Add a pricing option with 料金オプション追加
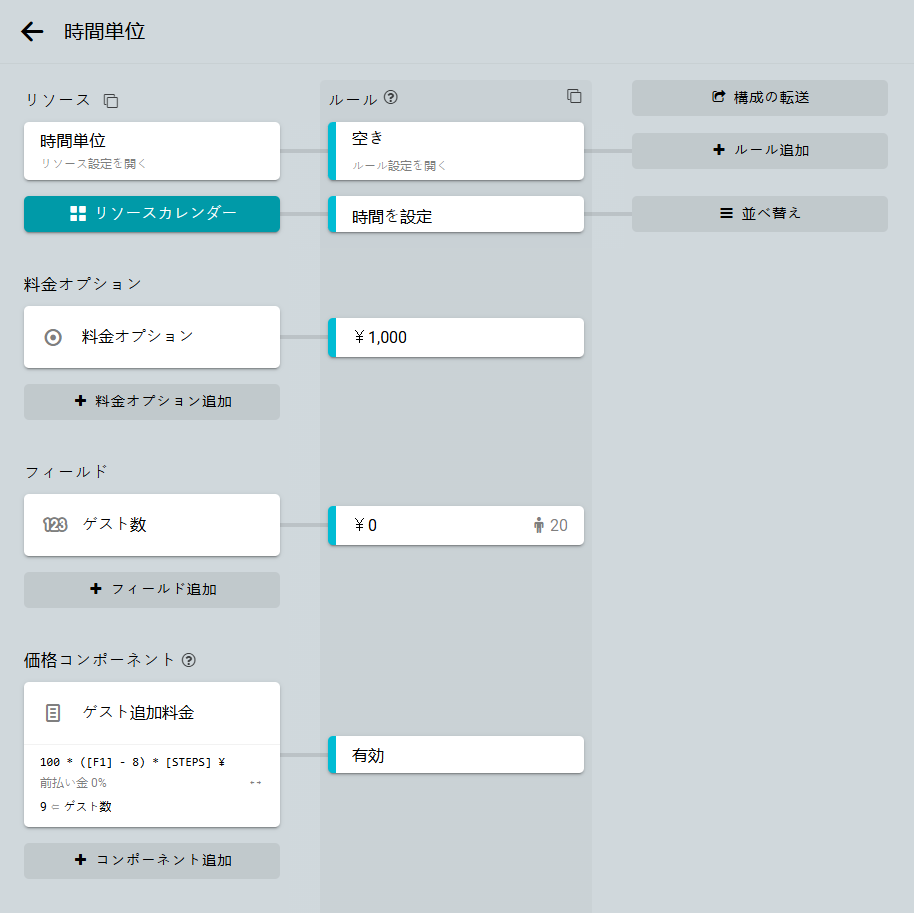This screenshot has height=913, width=914. click(152, 402)
